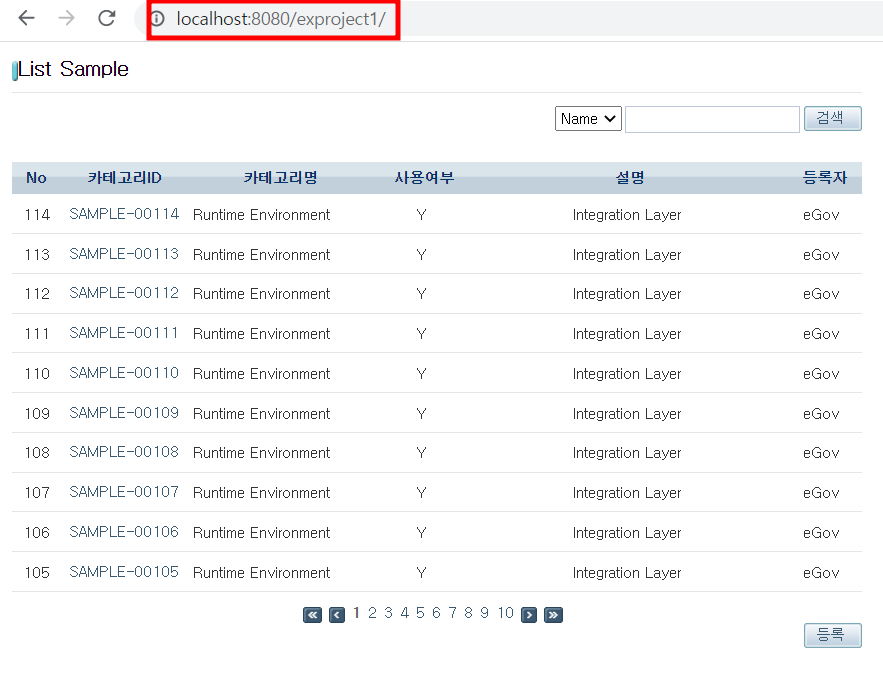Click the List Sample page title
Screen dimensions: 883x691
point(73,69)
